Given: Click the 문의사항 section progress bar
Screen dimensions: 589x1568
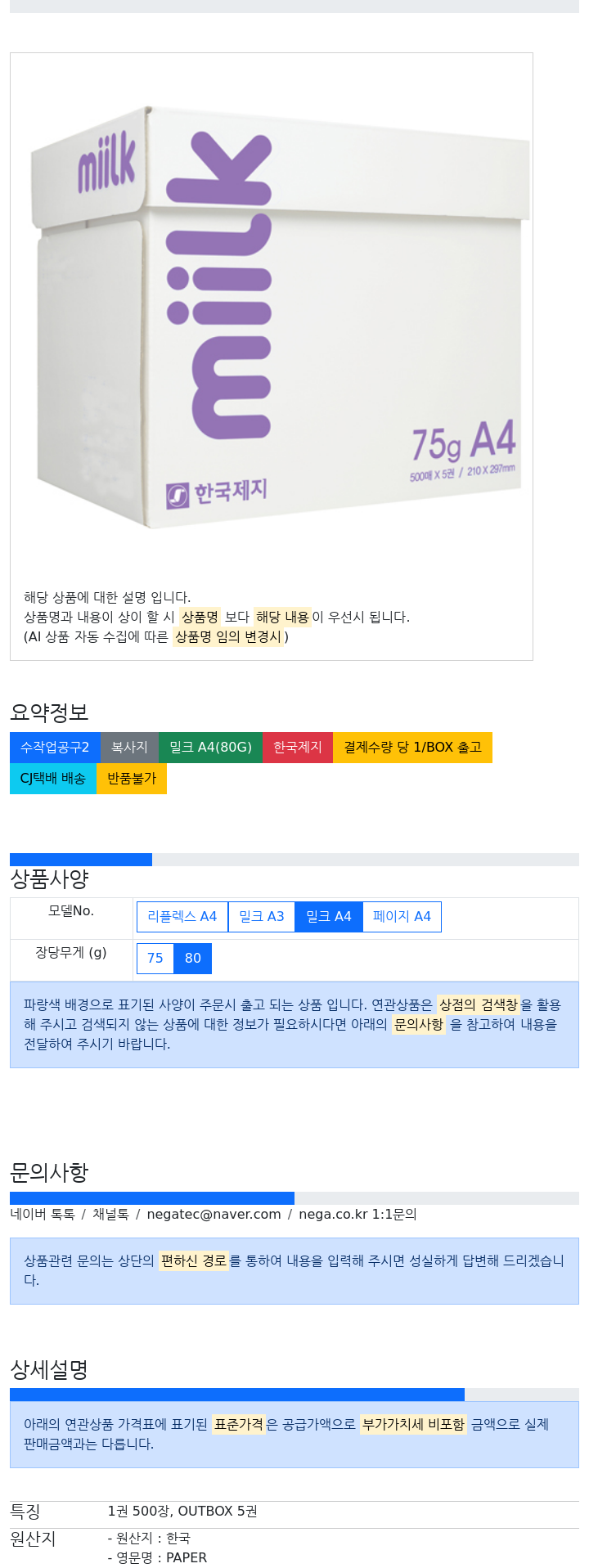Looking at the screenshot, I should coord(294,1198).
